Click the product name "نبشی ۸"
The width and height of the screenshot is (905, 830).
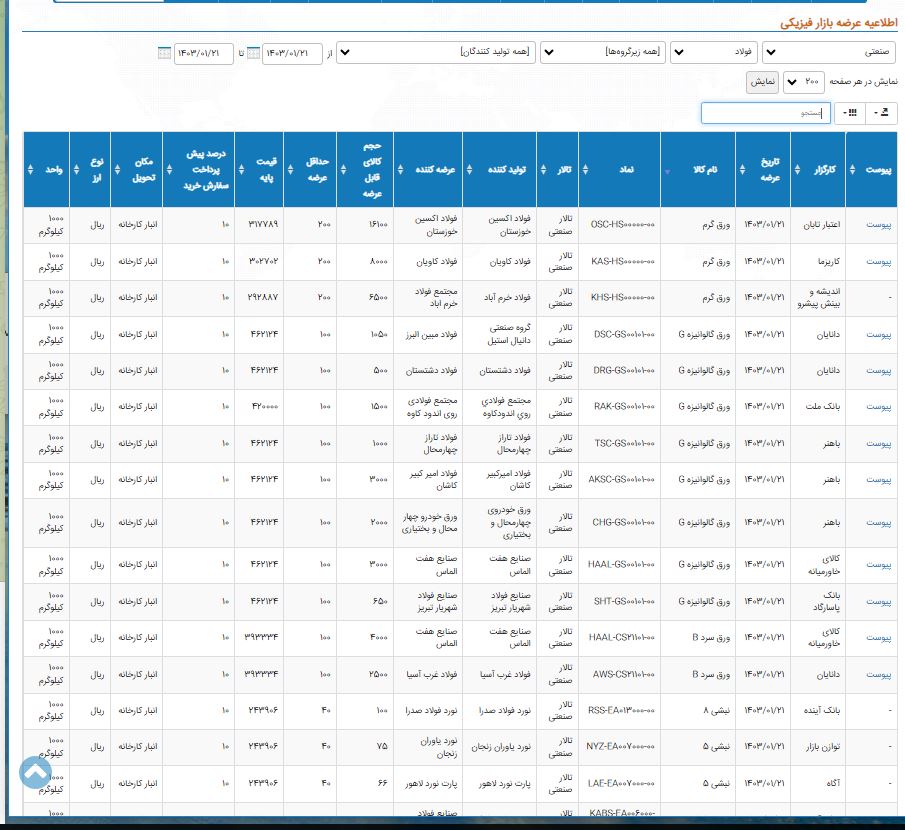716,711
